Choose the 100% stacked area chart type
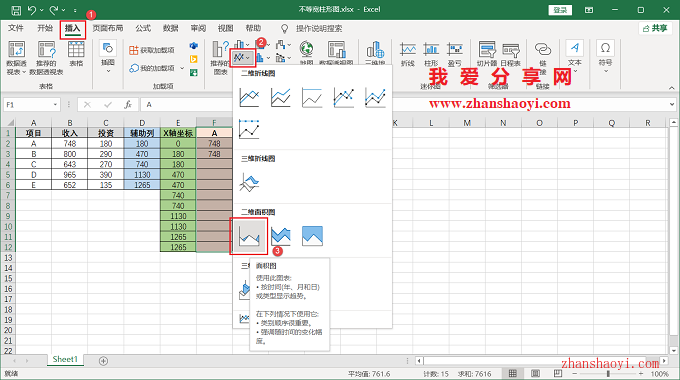Screen dimensions: 680x380 (312, 236)
